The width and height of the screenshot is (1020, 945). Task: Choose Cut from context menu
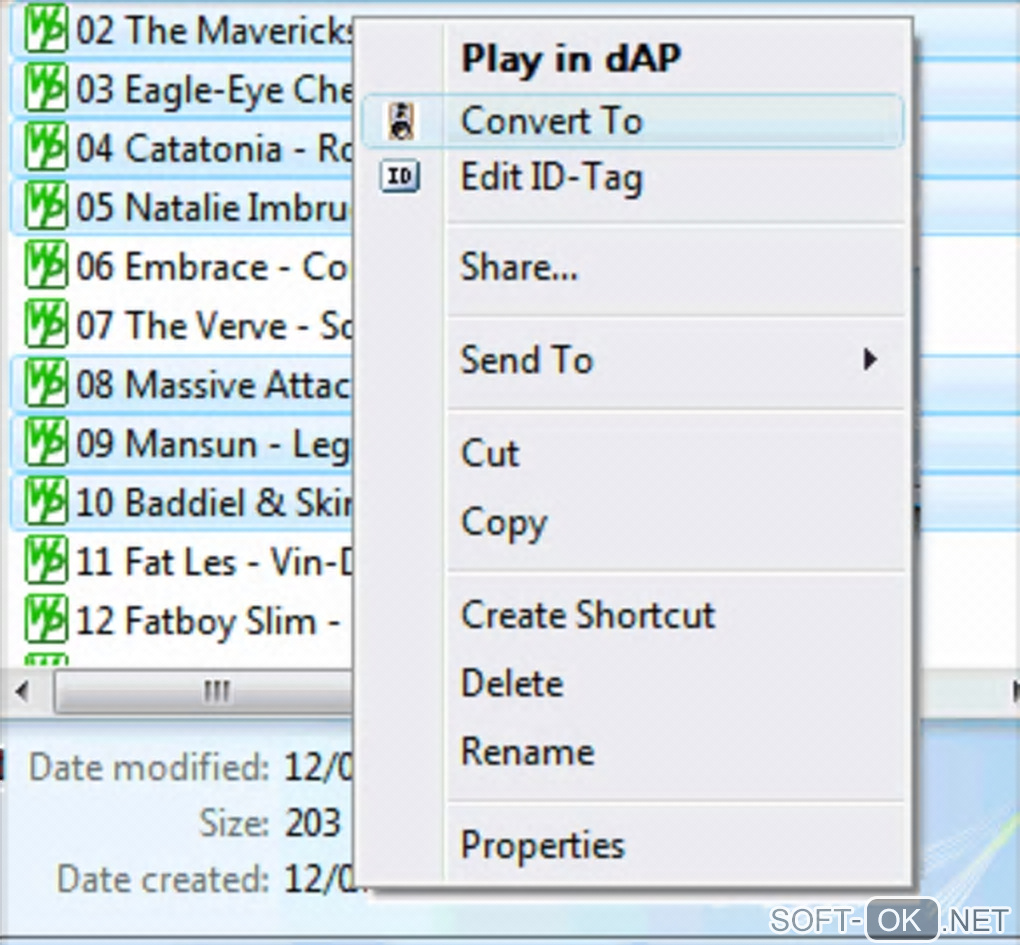(x=632, y=453)
